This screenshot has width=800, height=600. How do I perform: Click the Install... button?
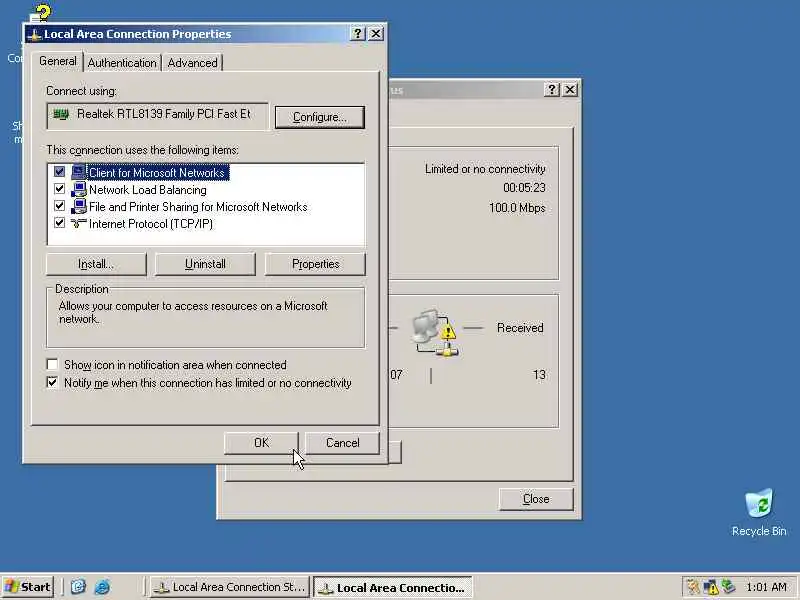(96, 264)
